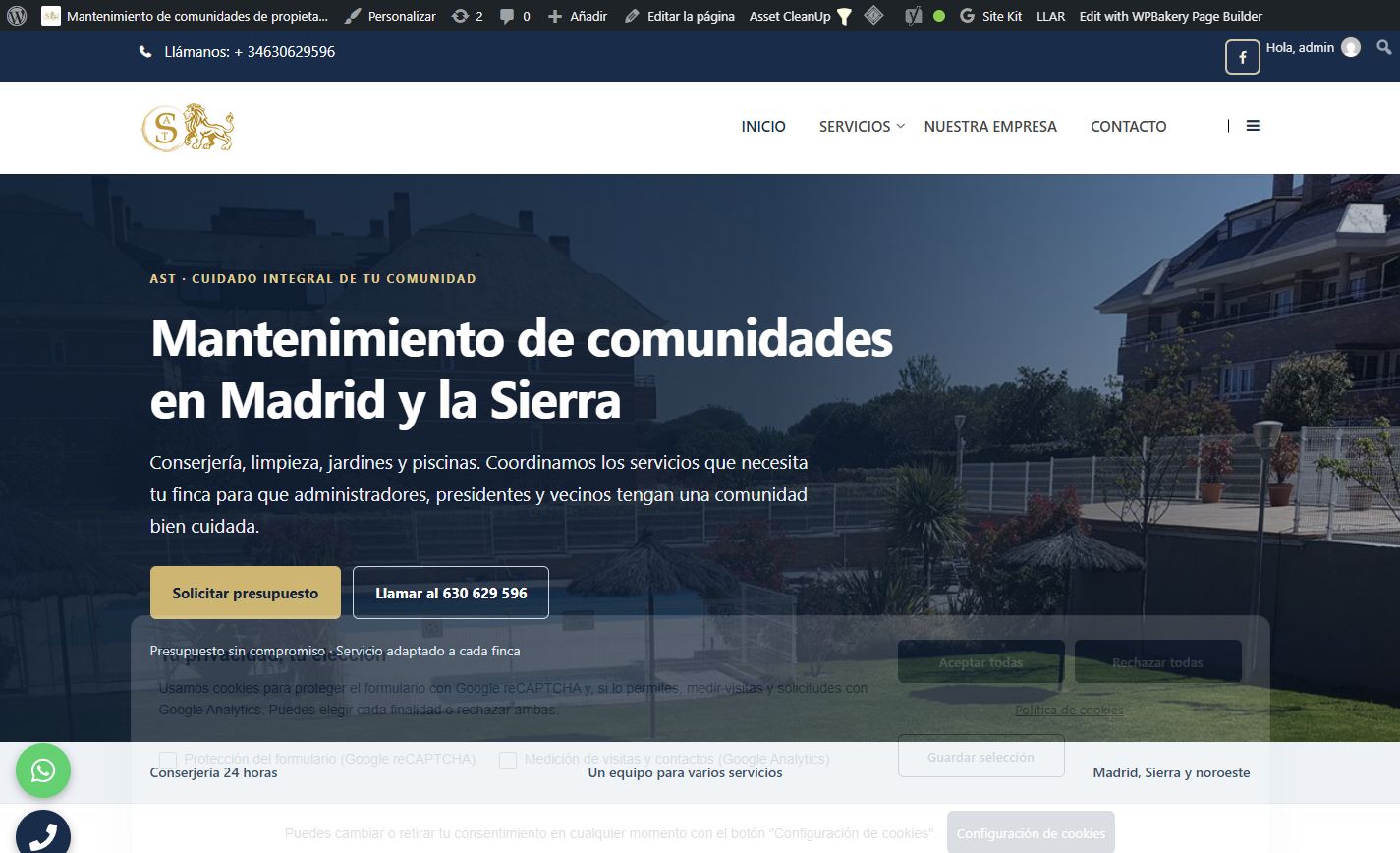This screenshot has width=1400, height=853.
Task: Open the comments bubble showing 0
Action: (515, 16)
